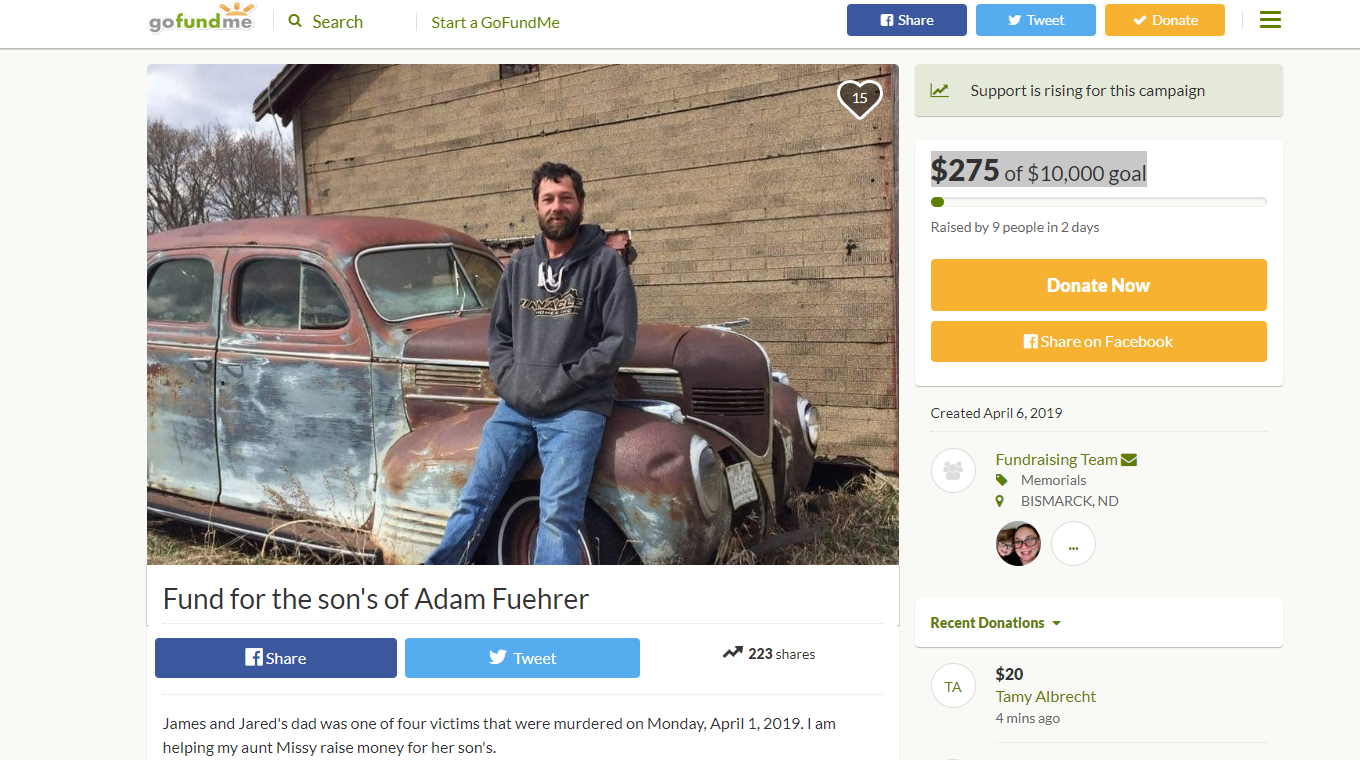
Task: Open the team organizer profile avatar
Action: [x=1018, y=543]
